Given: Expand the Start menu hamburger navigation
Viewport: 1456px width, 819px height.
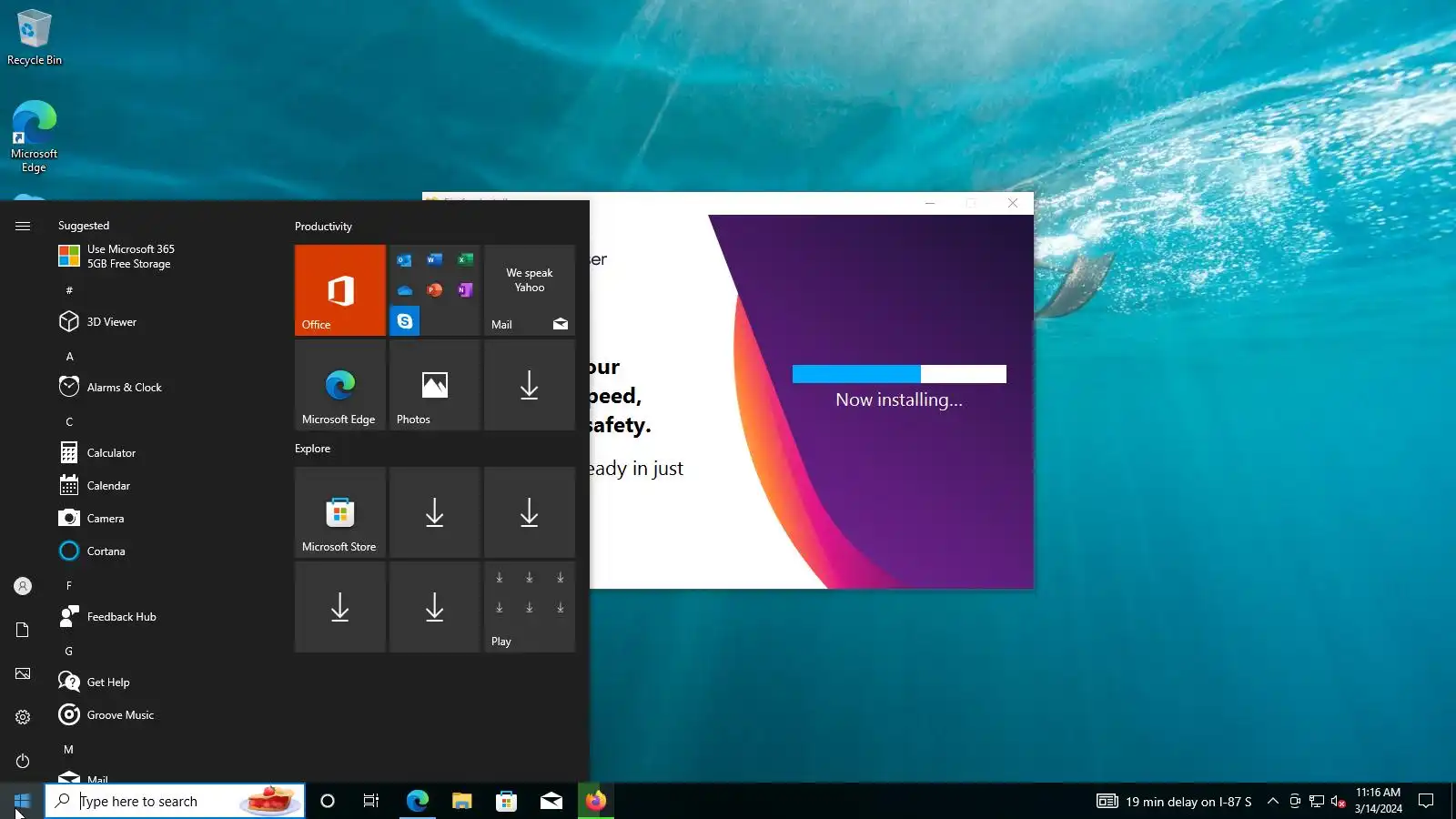Looking at the screenshot, I should [23, 226].
